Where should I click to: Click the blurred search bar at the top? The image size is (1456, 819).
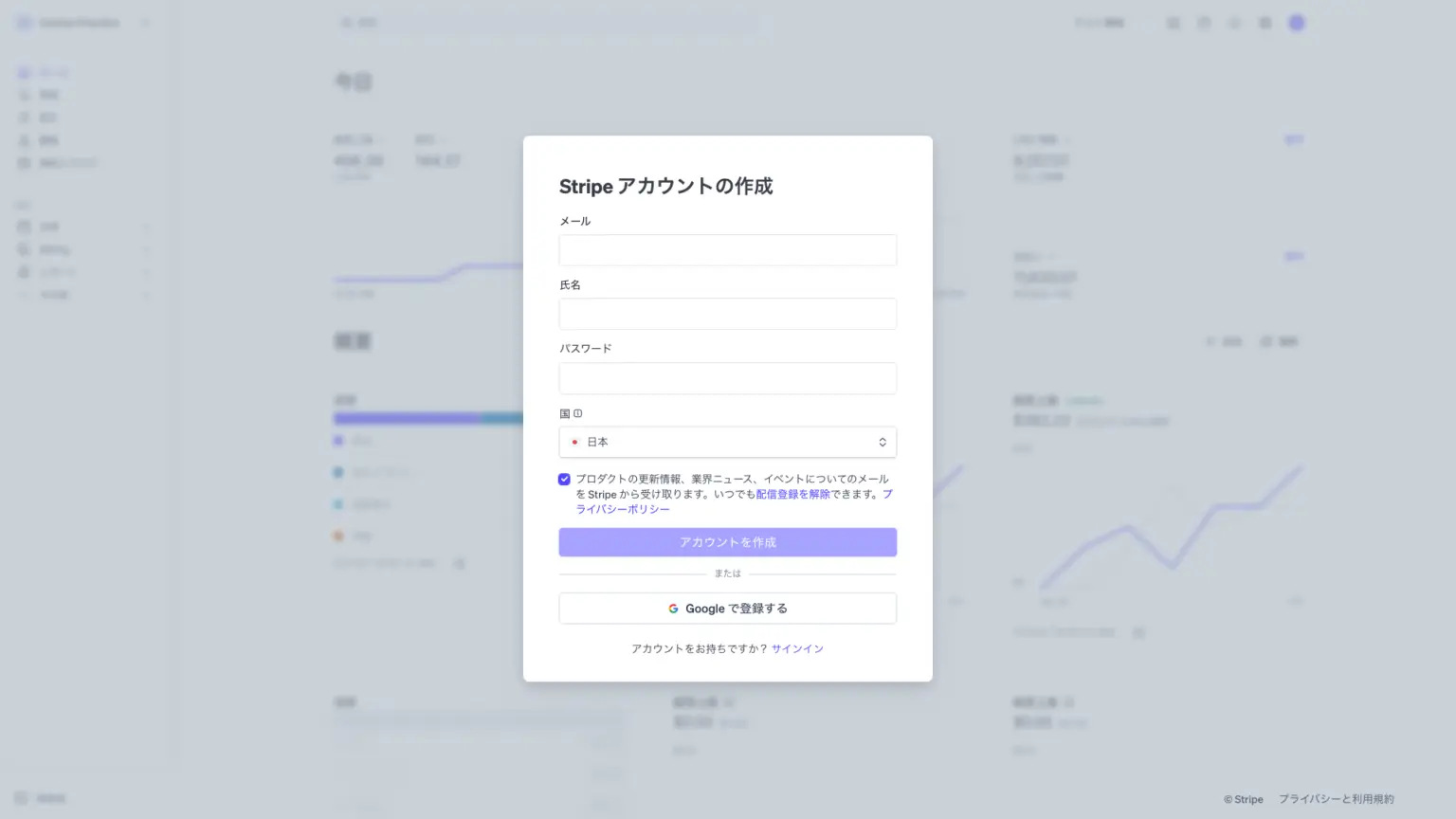[550, 23]
